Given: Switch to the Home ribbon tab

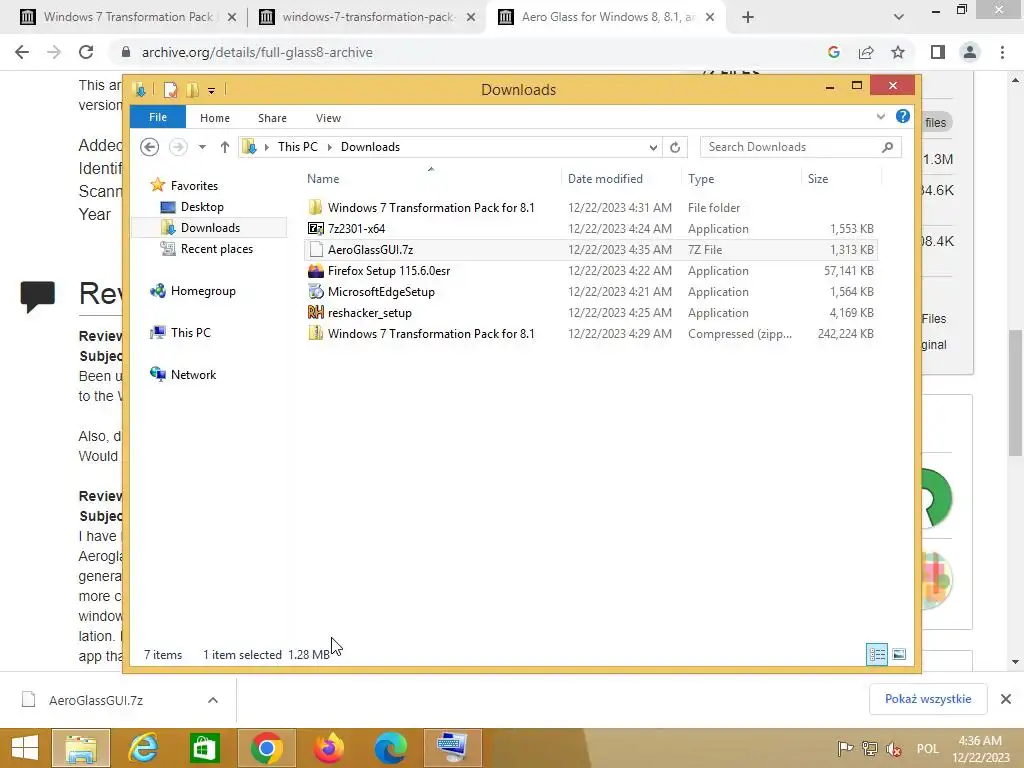Looking at the screenshot, I should coord(215,118).
